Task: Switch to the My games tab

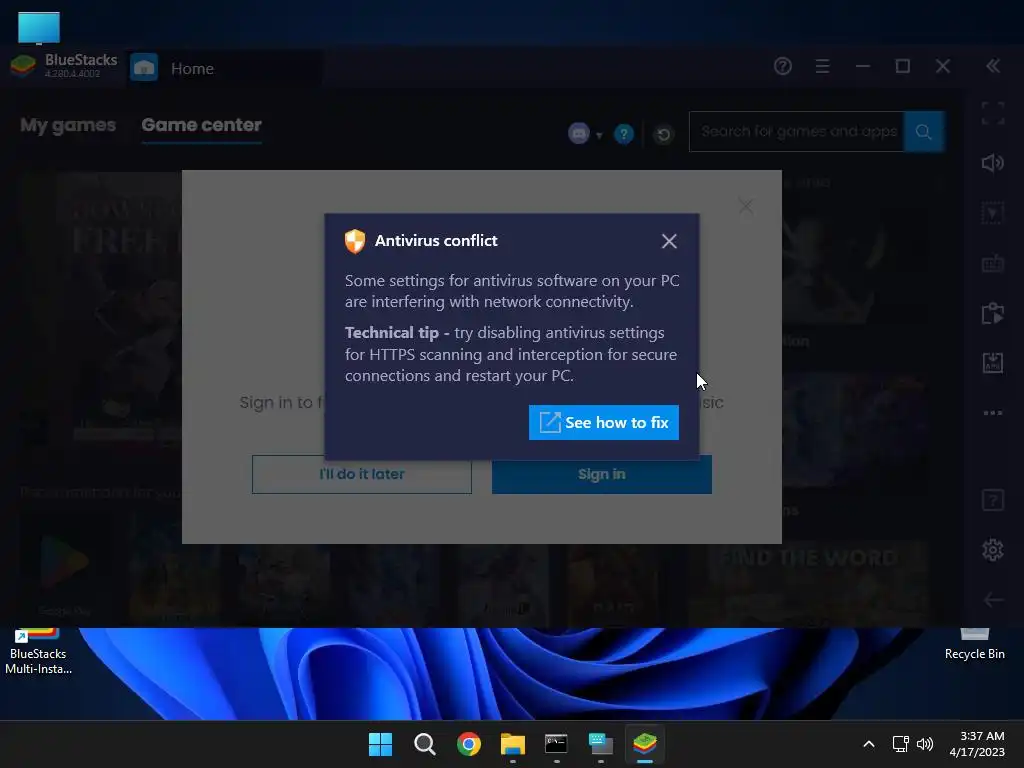Action: tap(68, 125)
